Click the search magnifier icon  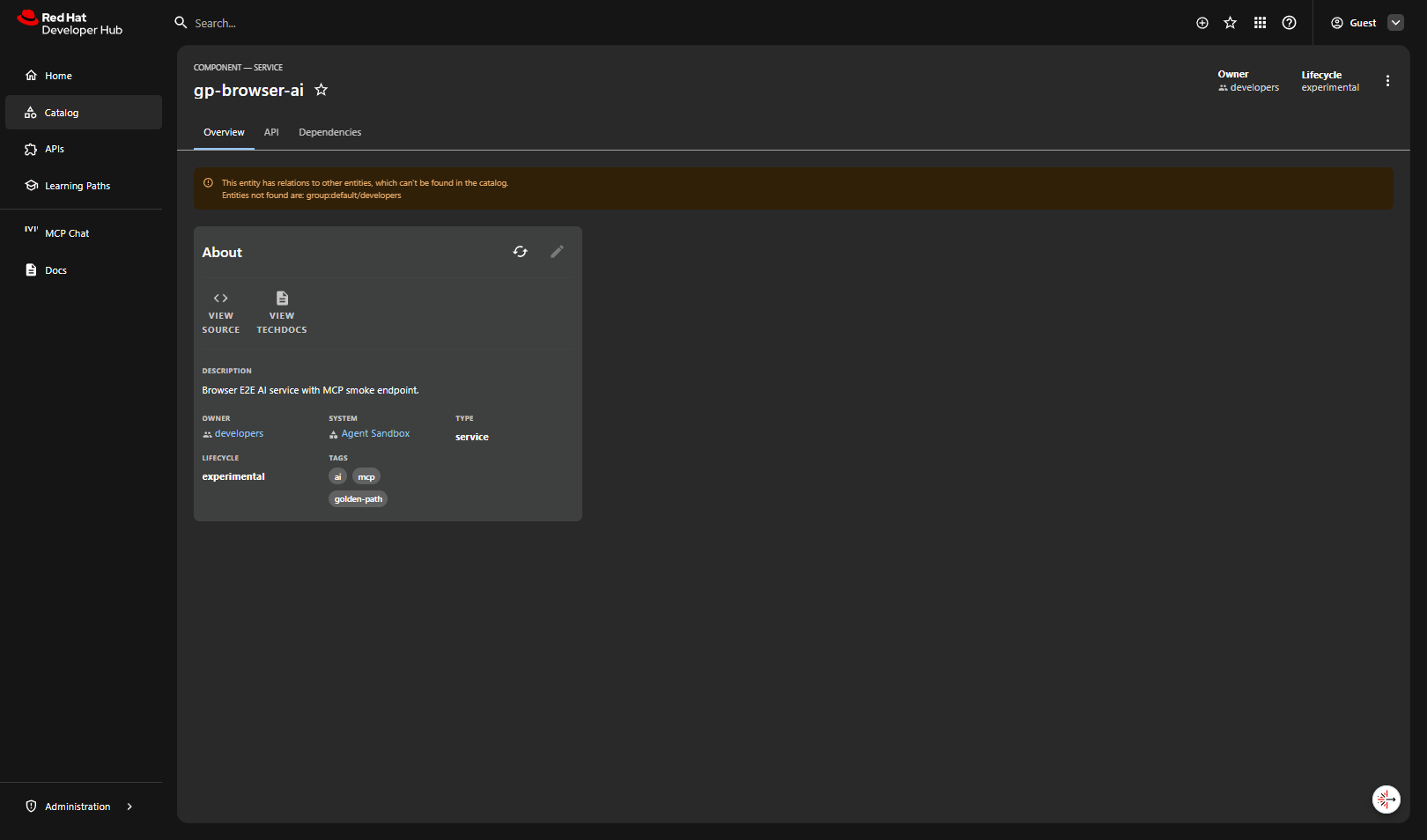pos(181,23)
